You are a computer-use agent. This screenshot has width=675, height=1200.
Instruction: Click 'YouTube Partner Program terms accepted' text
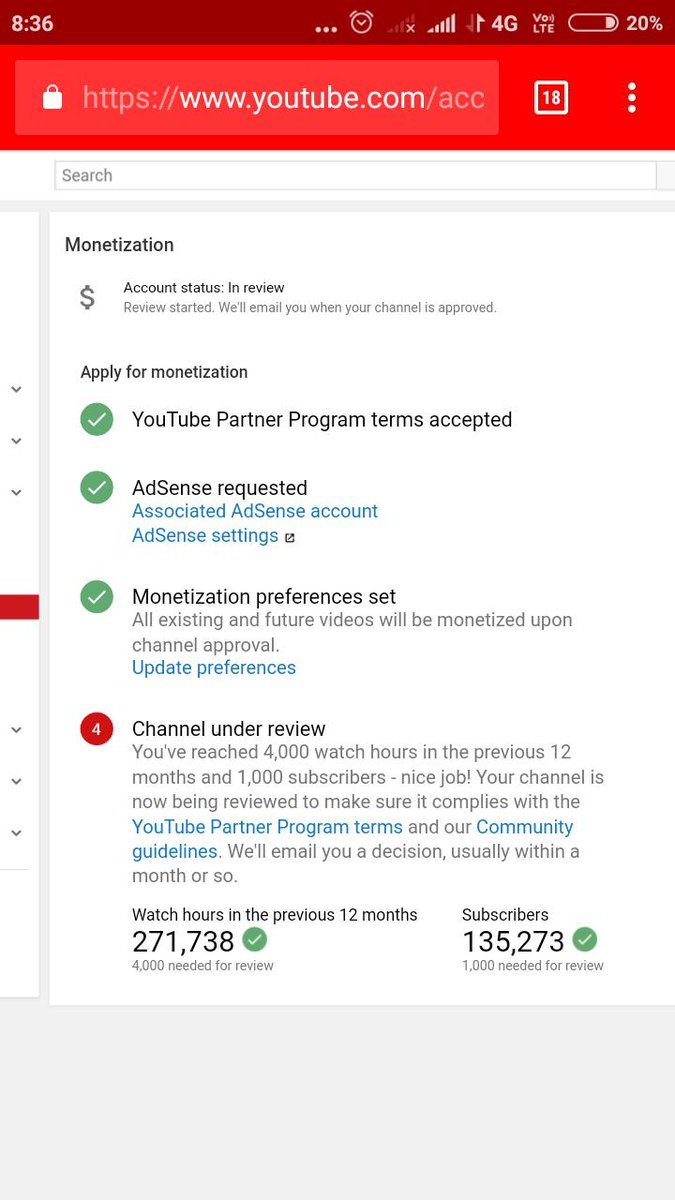(322, 420)
